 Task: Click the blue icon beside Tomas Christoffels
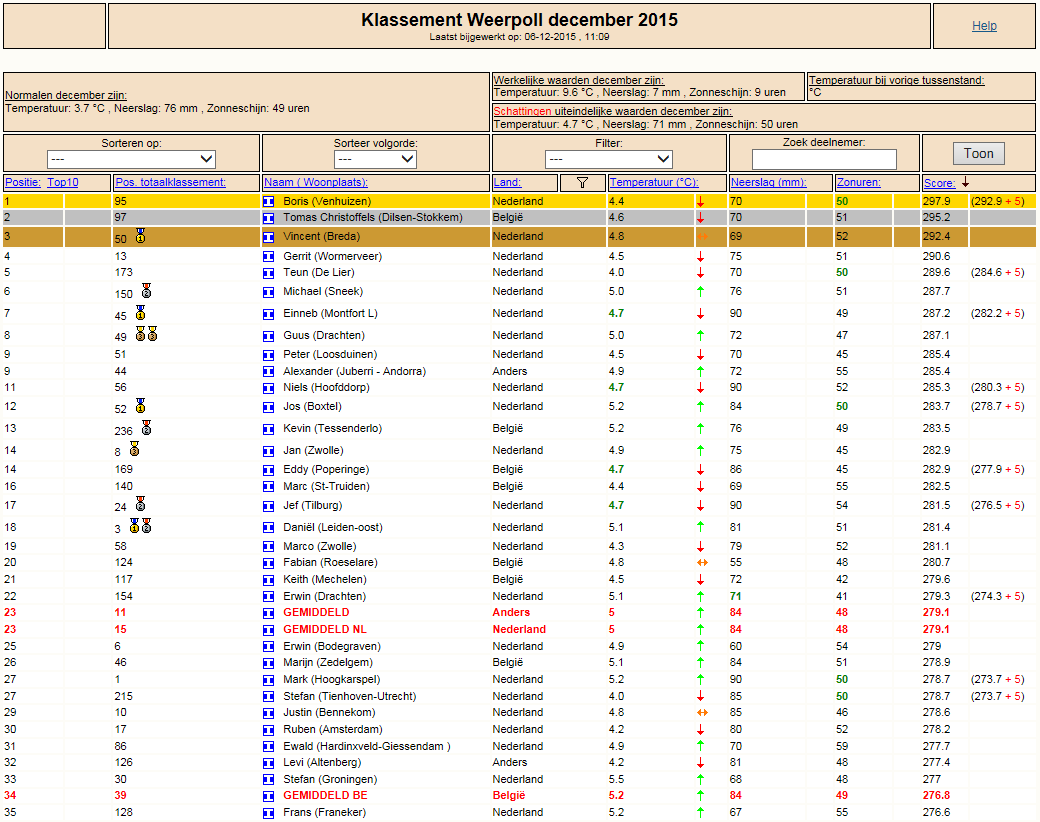(x=269, y=218)
